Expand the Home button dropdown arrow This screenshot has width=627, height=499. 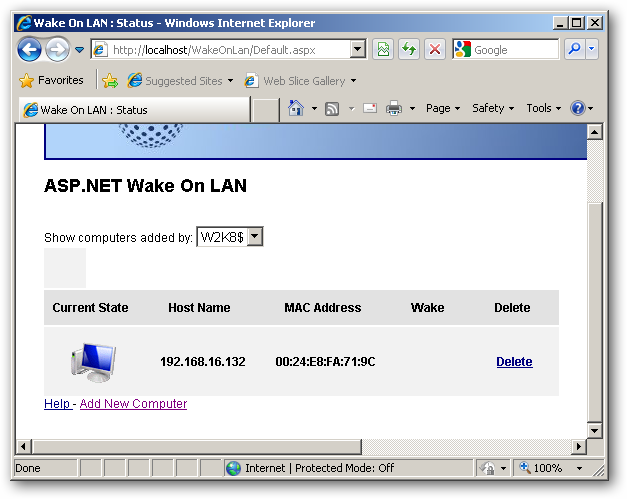314,108
